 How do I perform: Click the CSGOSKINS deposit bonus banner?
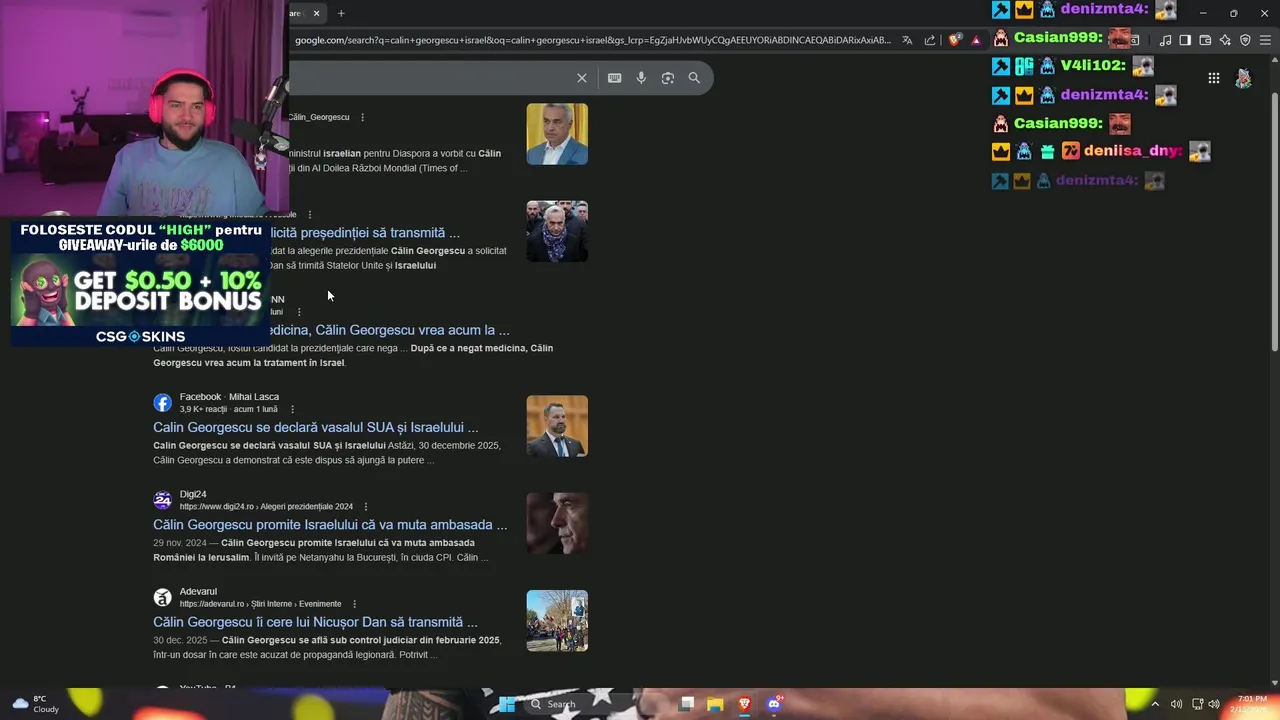(140, 282)
